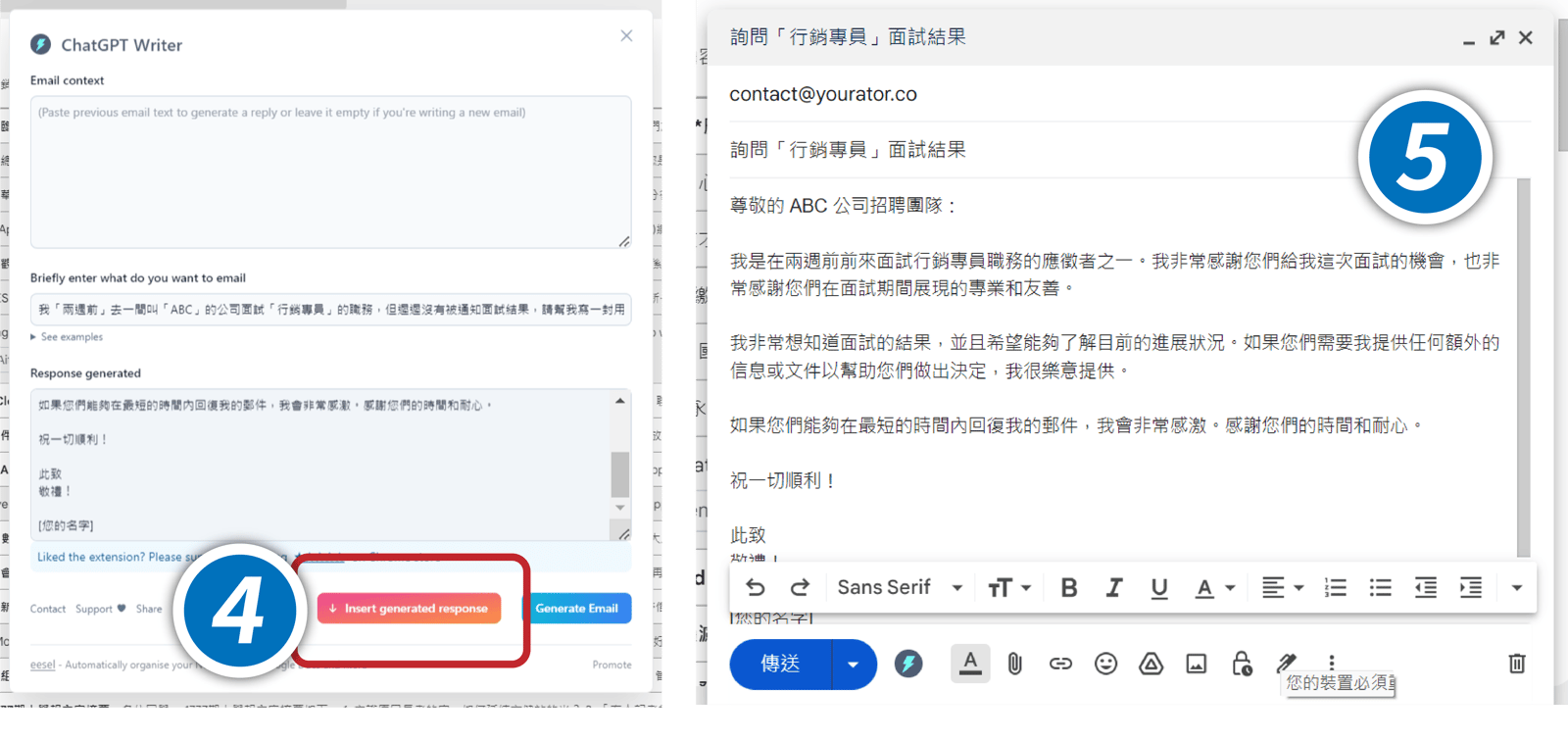
Task: Insert a numbered list
Action: pos(1335,588)
